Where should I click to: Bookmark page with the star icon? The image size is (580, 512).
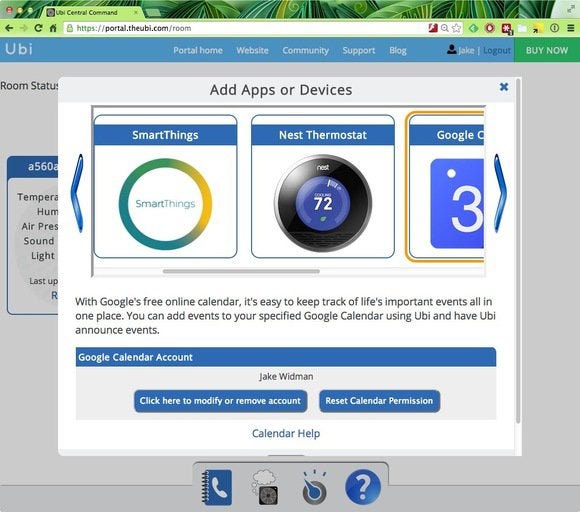456,28
